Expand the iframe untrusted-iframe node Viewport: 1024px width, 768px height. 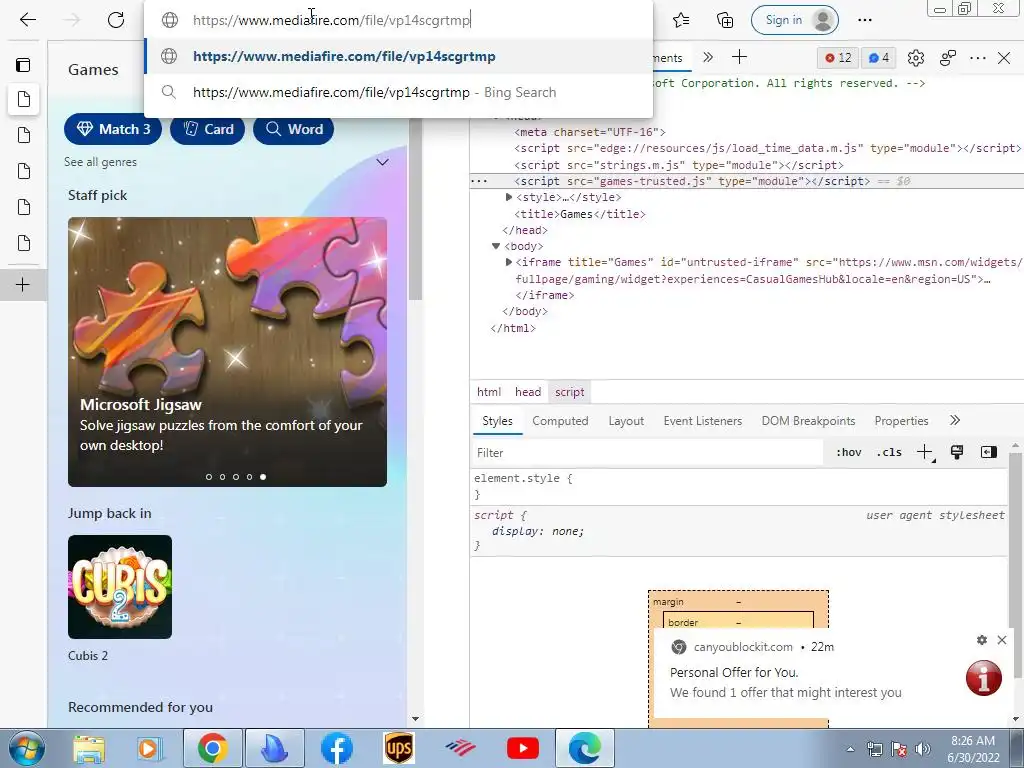tap(509, 263)
